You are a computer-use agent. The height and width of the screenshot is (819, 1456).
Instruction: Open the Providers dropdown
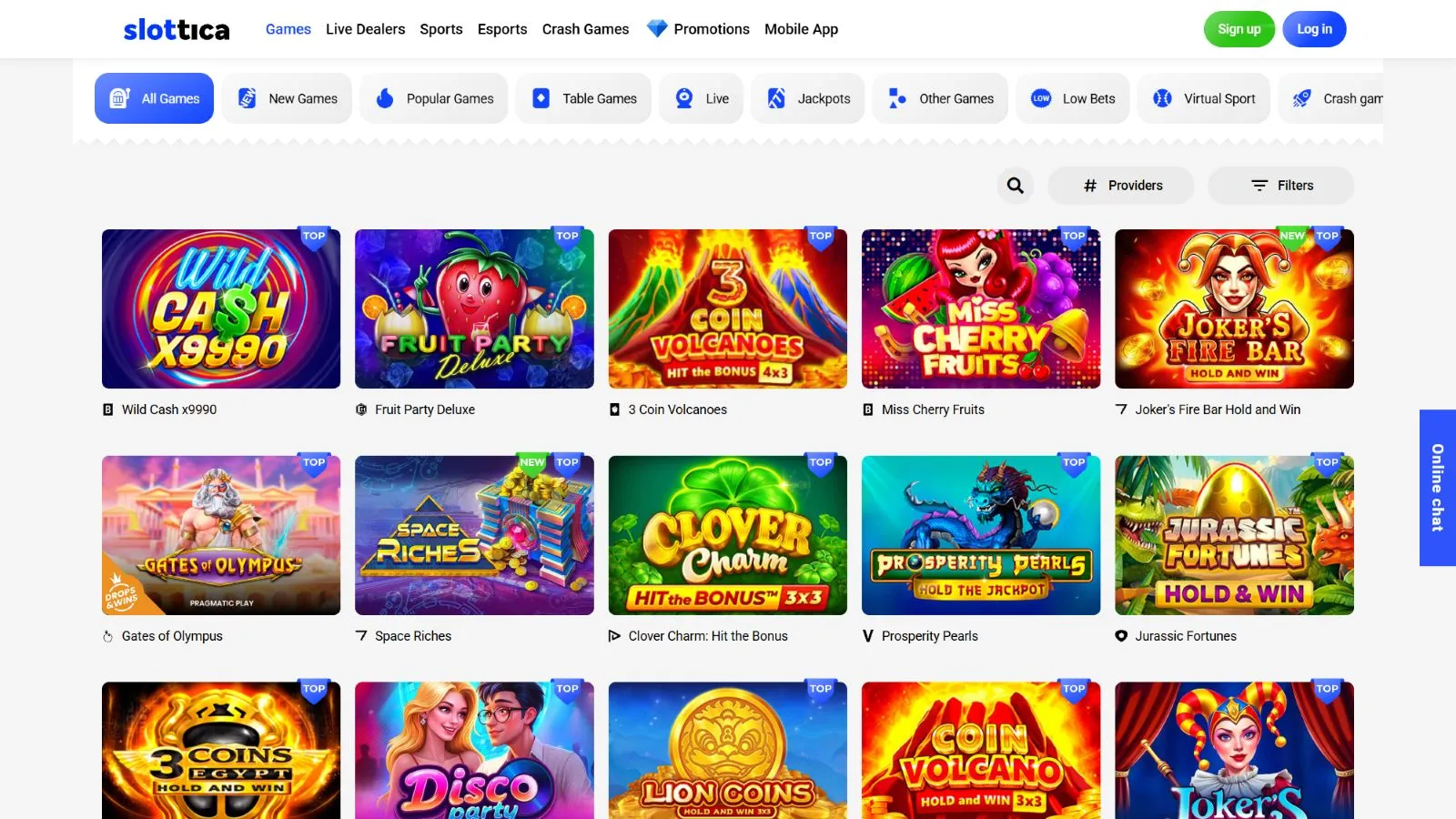click(1121, 186)
